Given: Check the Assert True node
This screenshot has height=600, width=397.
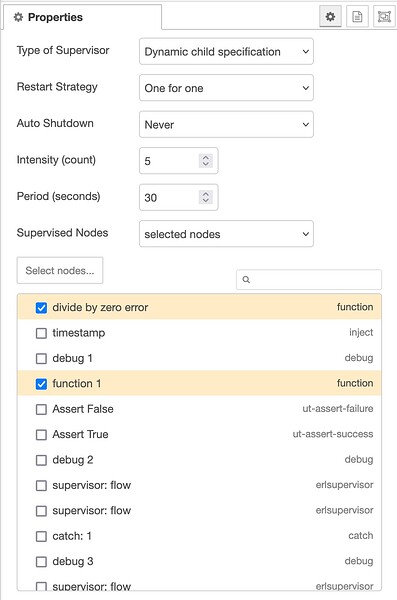Looking at the screenshot, I should coord(41,435).
